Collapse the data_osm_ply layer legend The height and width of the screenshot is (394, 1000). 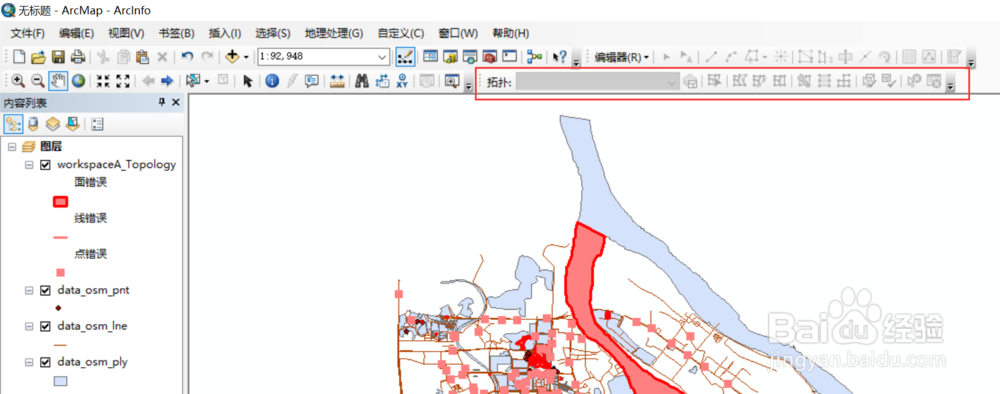pyautogui.click(x=28, y=362)
